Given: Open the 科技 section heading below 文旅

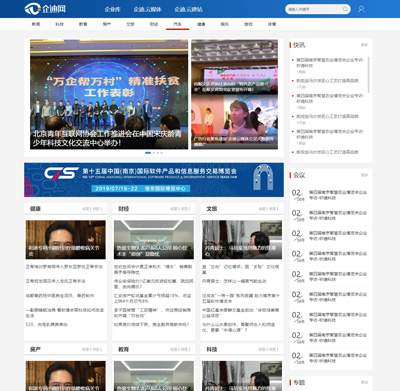Looking at the screenshot, I should 212,349.
